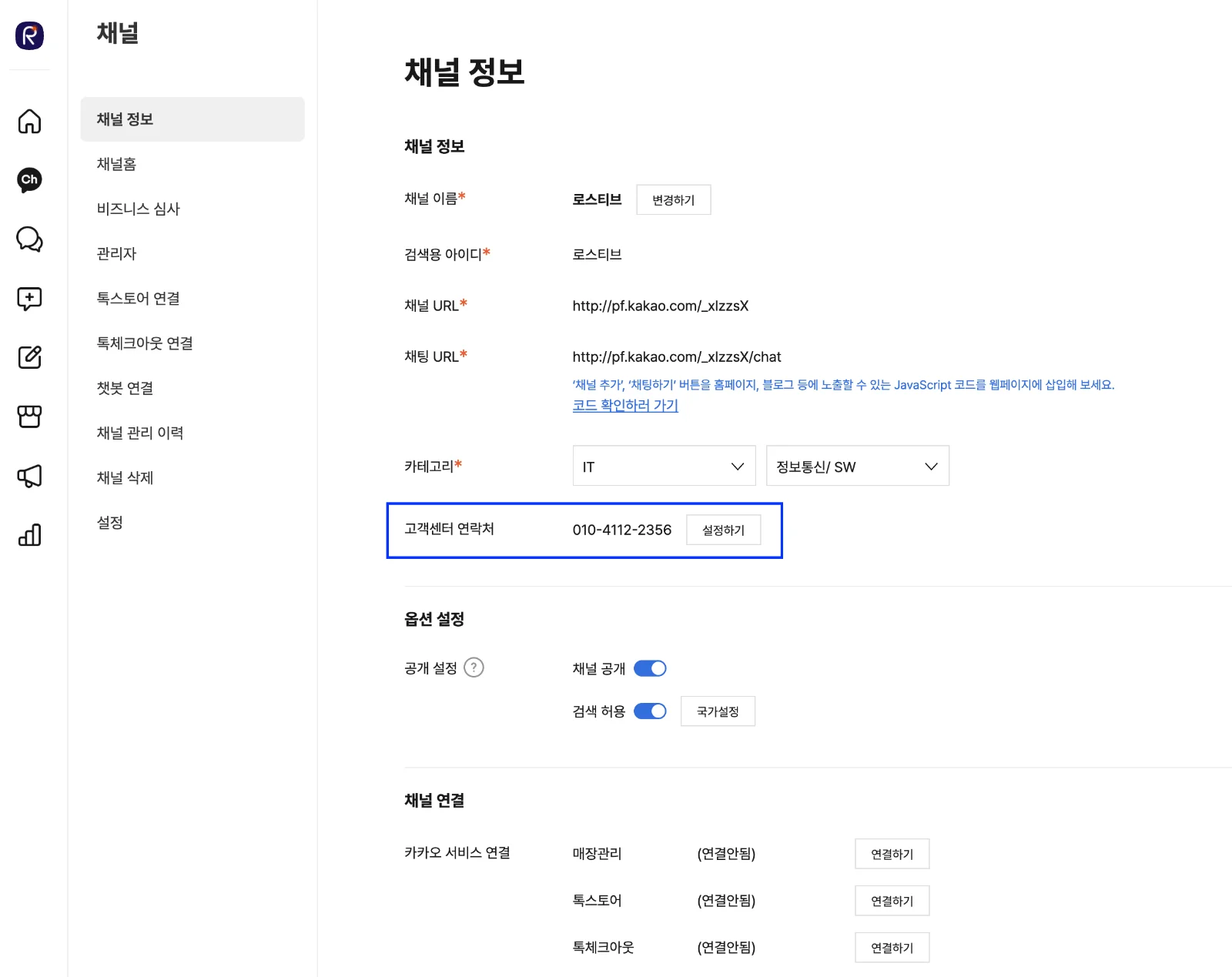The width and height of the screenshot is (1232, 977).
Task: Follow the 코드 확인하러 가기 link
Action: (x=625, y=405)
